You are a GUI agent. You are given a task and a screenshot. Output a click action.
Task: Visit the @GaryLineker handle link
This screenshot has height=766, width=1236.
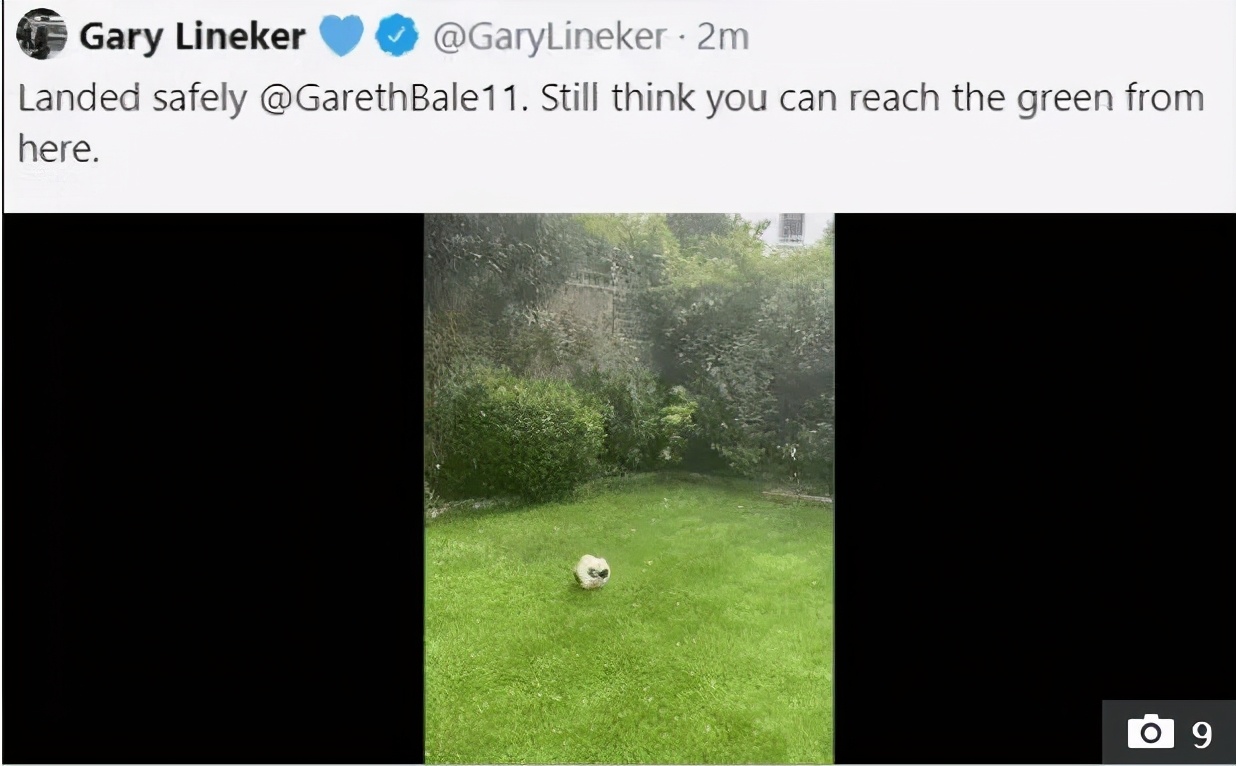click(x=549, y=37)
